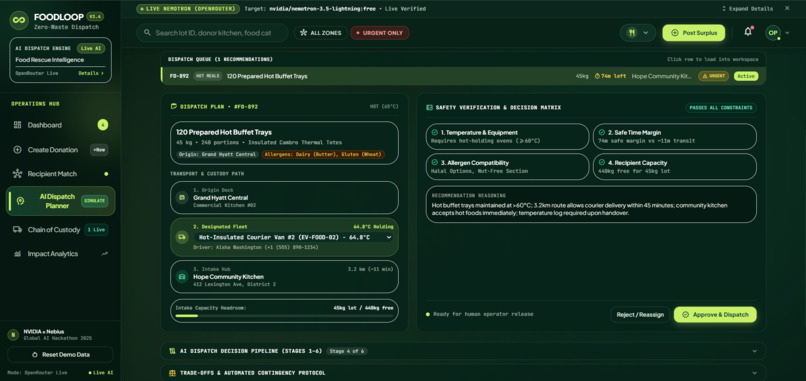Click the SIMULATE badge on AI Dispatch Planner
This screenshot has height=381, width=806.
click(x=95, y=201)
